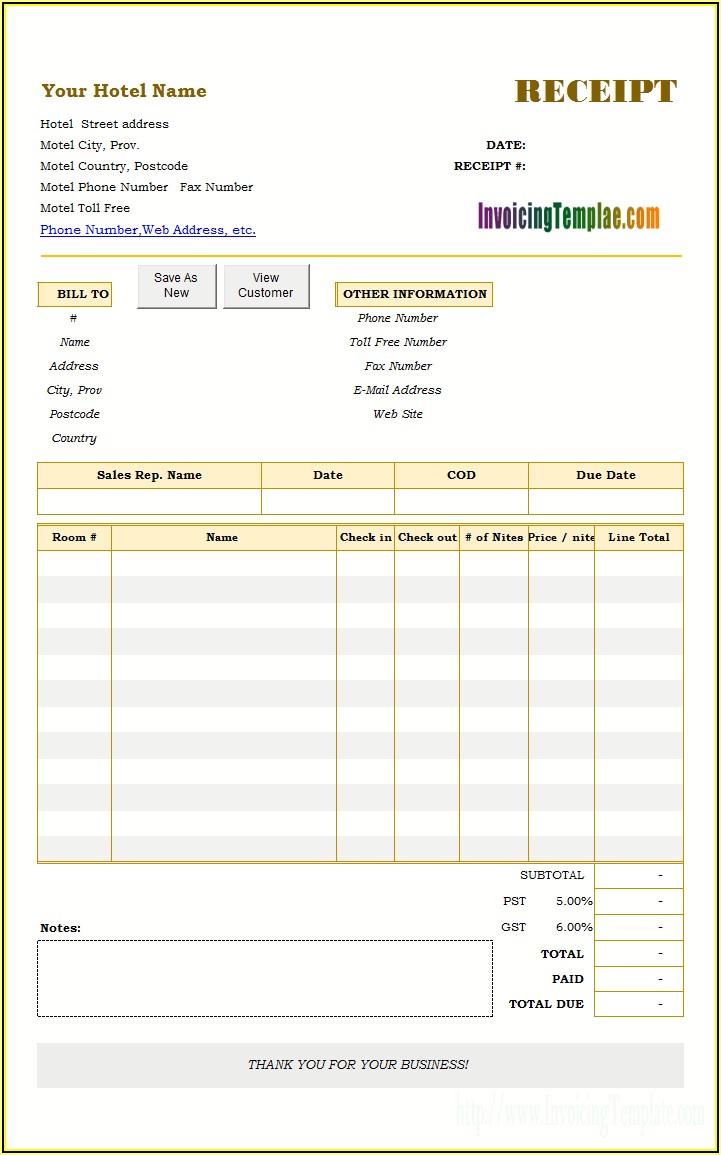This screenshot has height=1155, width=721.
Task: Click the OTHER INFORMATION header cell
Action: coord(414,294)
